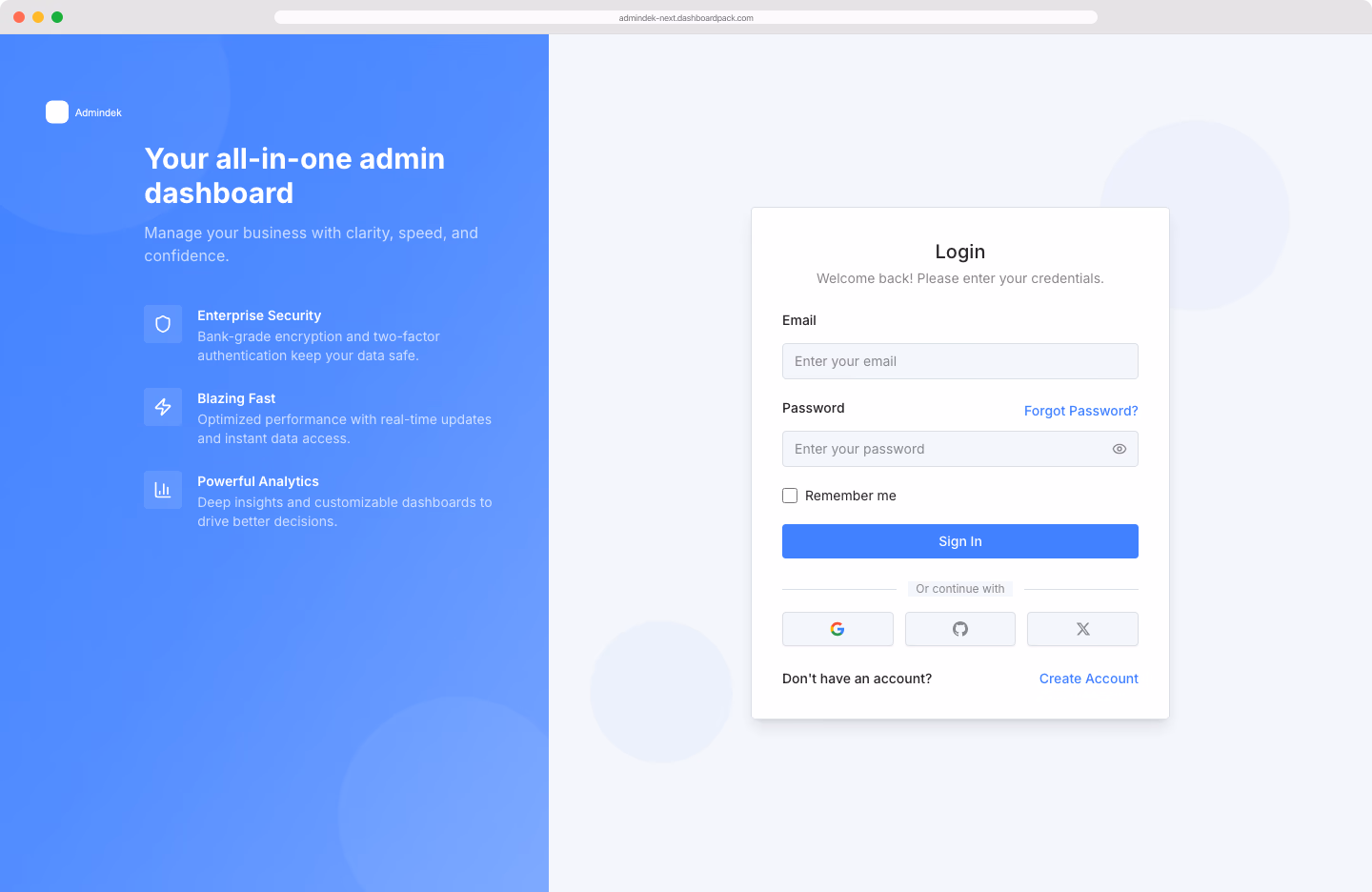1372x892 pixels.
Task: Click the Enterprise Security title text
Action: coord(259,315)
